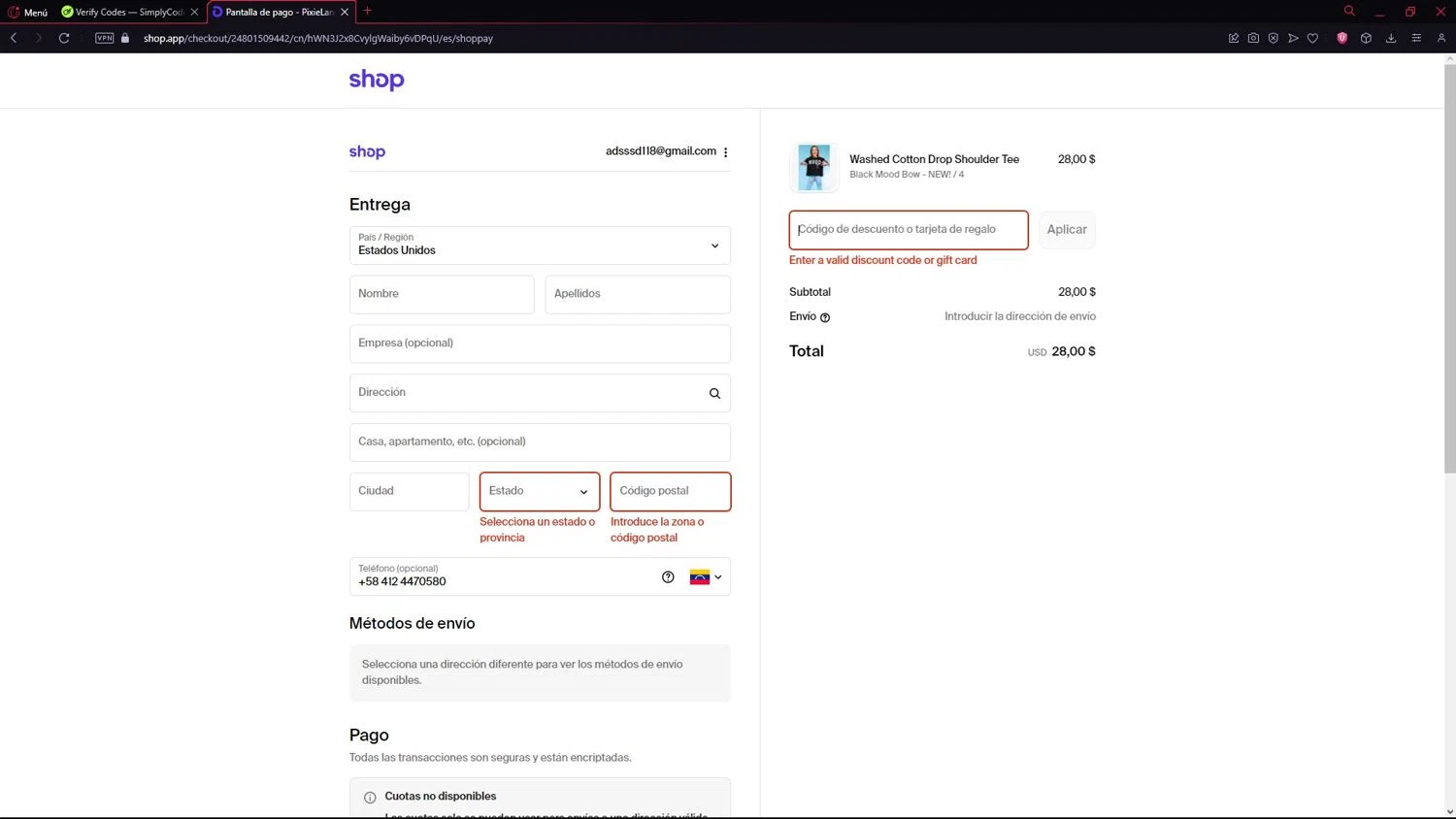Screen dimensions: 1456x819
Task: Switch to the Verify Codes — SimplyCodes tab
Action: (122, 12)
